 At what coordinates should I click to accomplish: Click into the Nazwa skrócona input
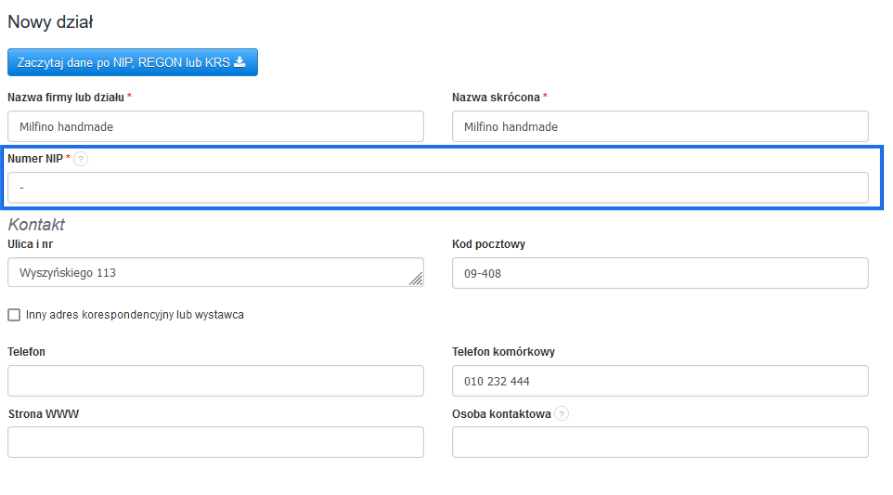tap(660, 127)
